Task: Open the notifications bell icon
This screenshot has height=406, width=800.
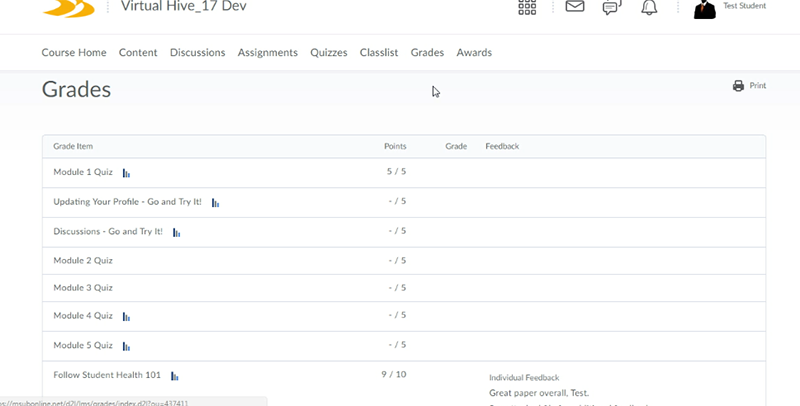Action: pos(649,7)
